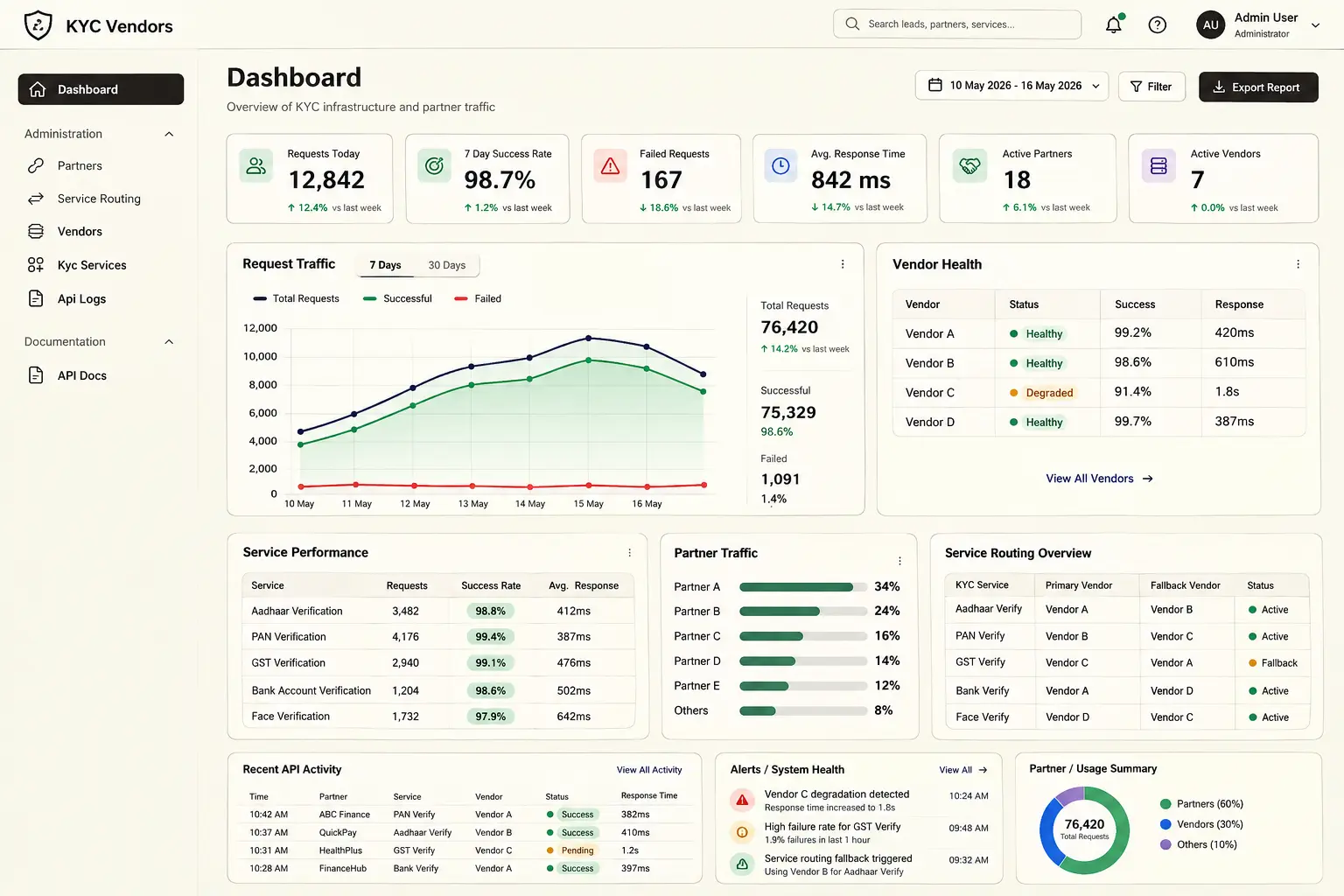Select the Aadhaar Verification service row

click(437, 611)
